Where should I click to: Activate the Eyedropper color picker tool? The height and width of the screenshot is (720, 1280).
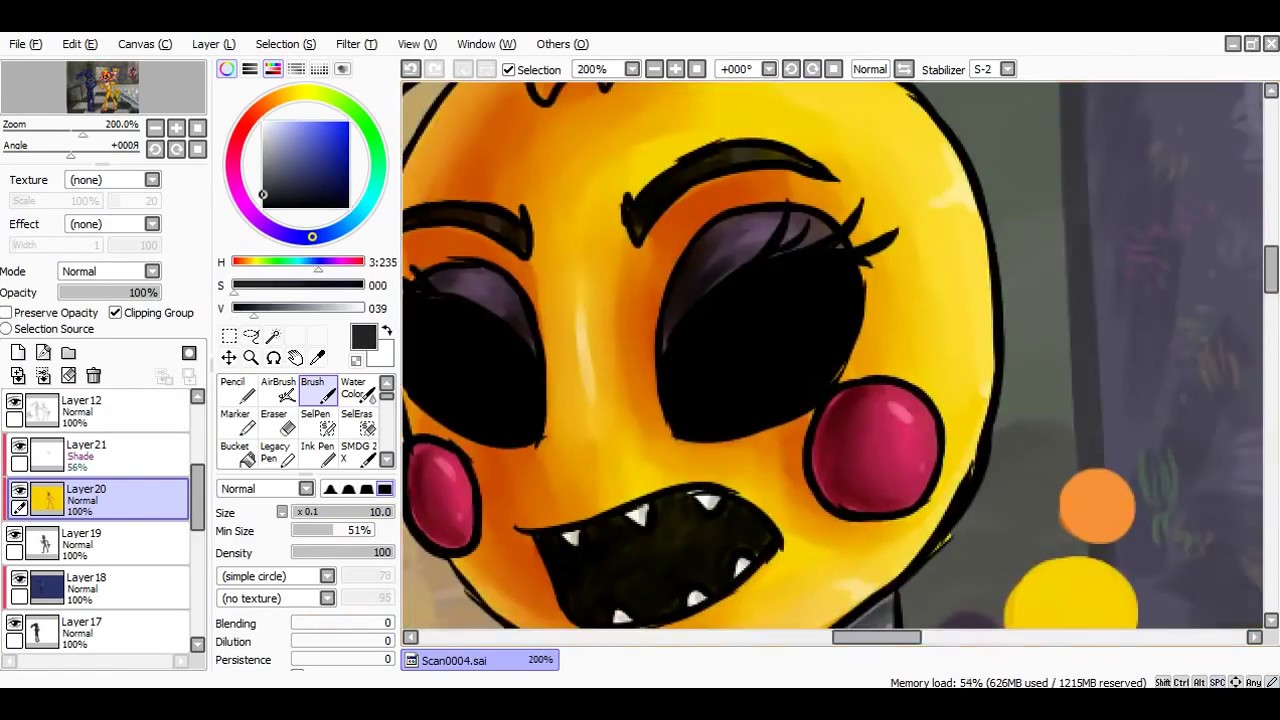pyautogui.click(x=317, y=358)
